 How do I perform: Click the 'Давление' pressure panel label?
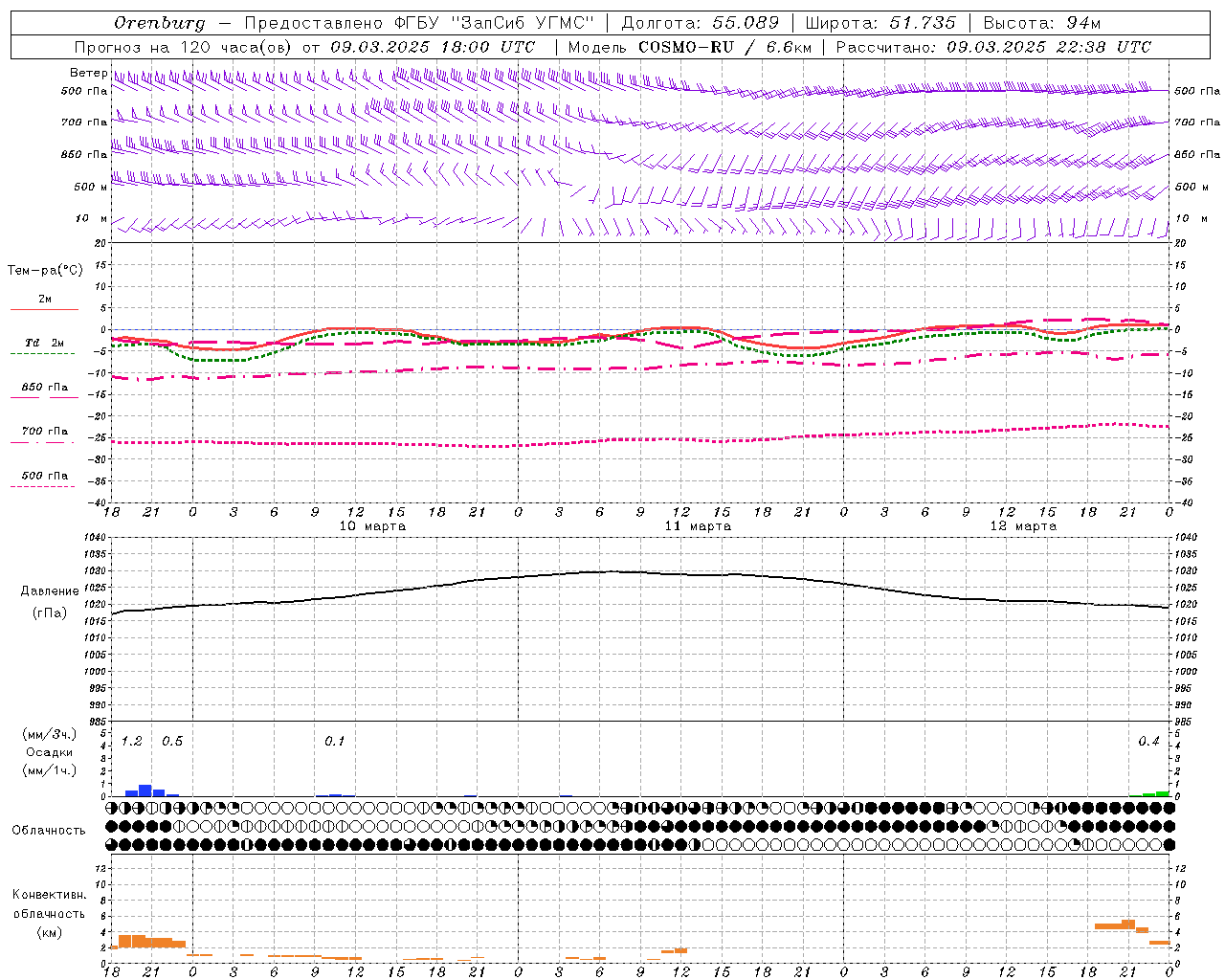point(50,591)
